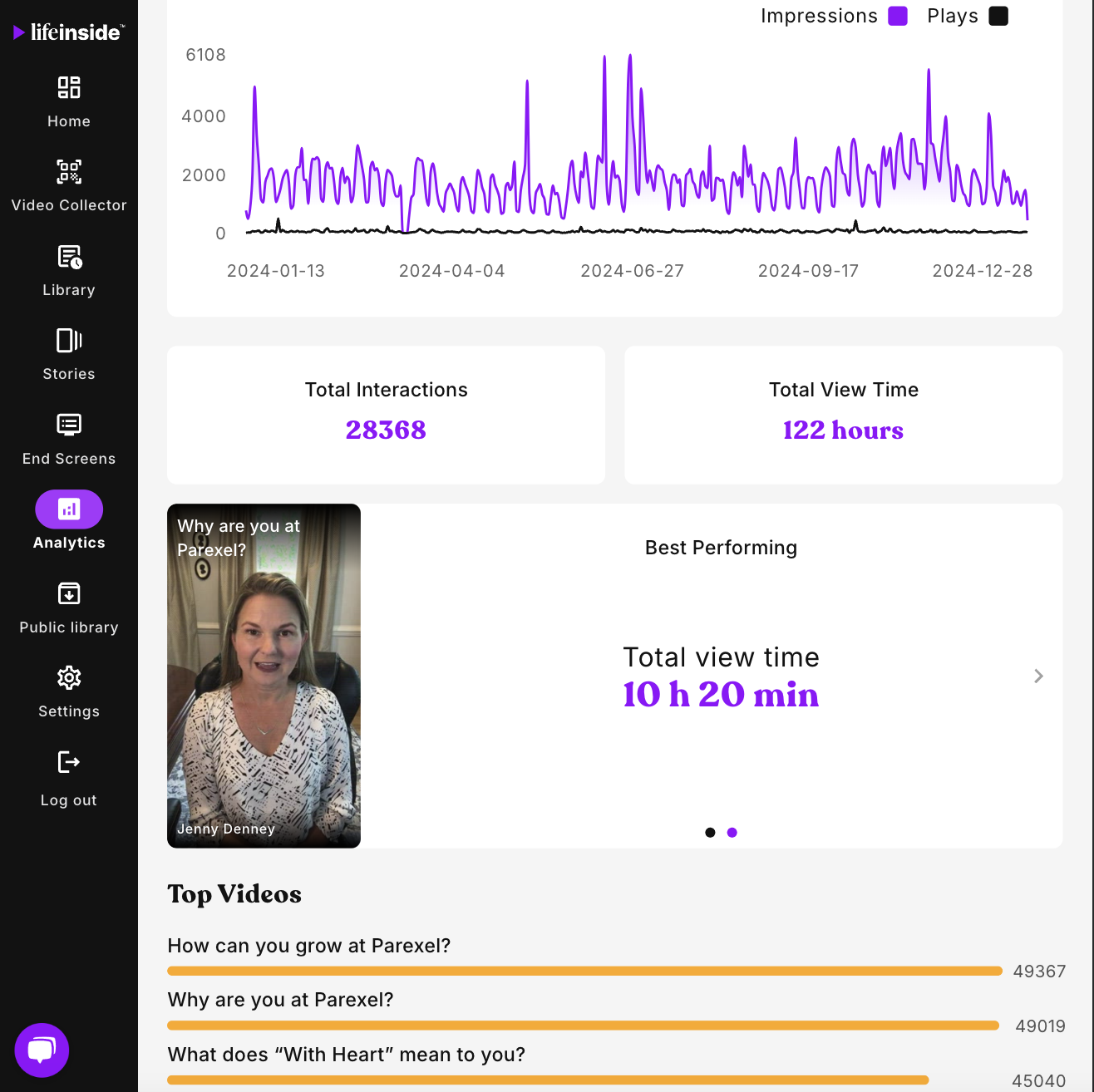
Task: Open the Video Collector icon
Action: [x=69, y=172]
